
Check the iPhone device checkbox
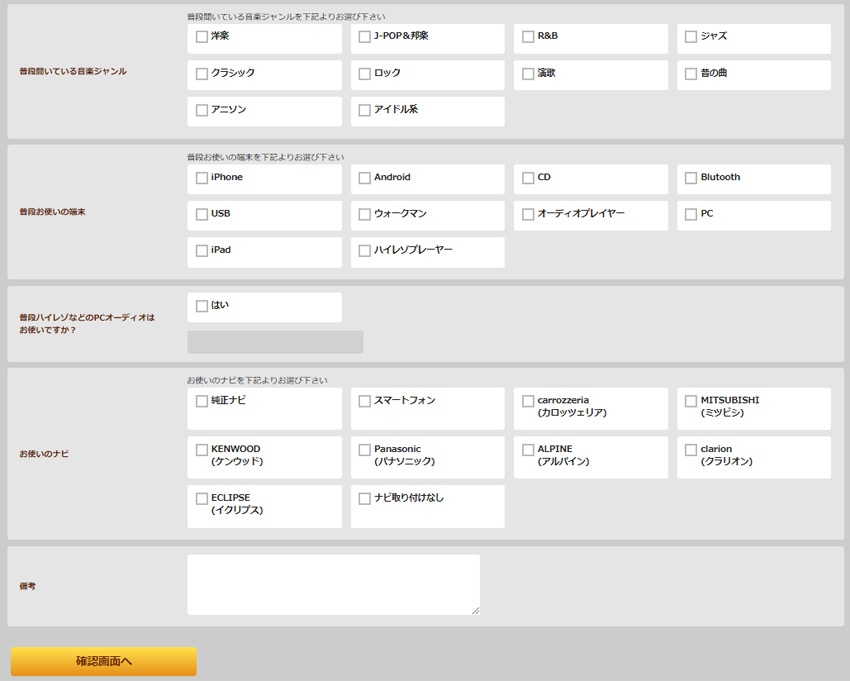tap(202, 178)
